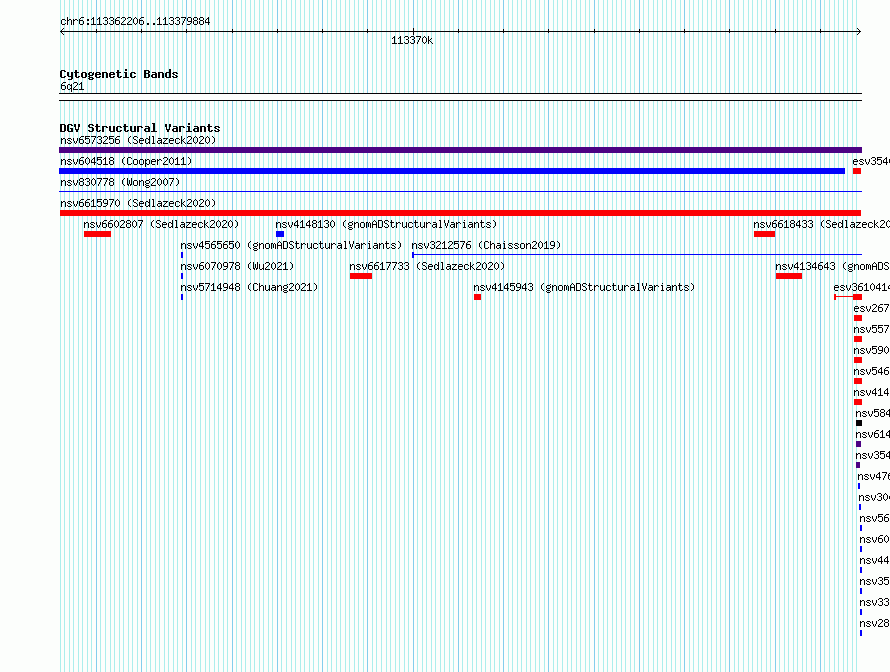Click the thin blue line under nsv830778
The width and height of the screenshot is (890, 672).
[x=460, y=192]
